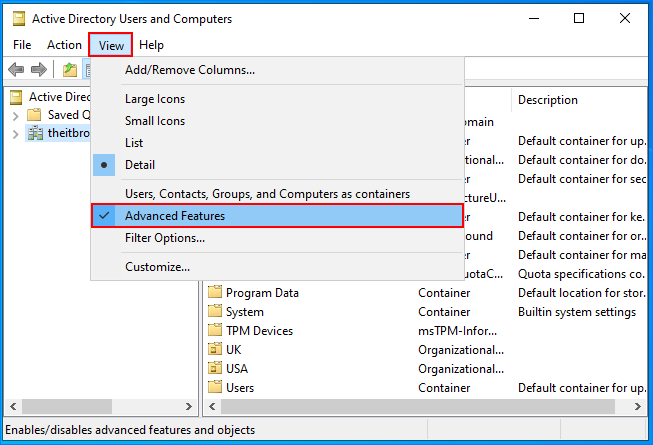Click 'Default container for do.' description

[582, 160]
